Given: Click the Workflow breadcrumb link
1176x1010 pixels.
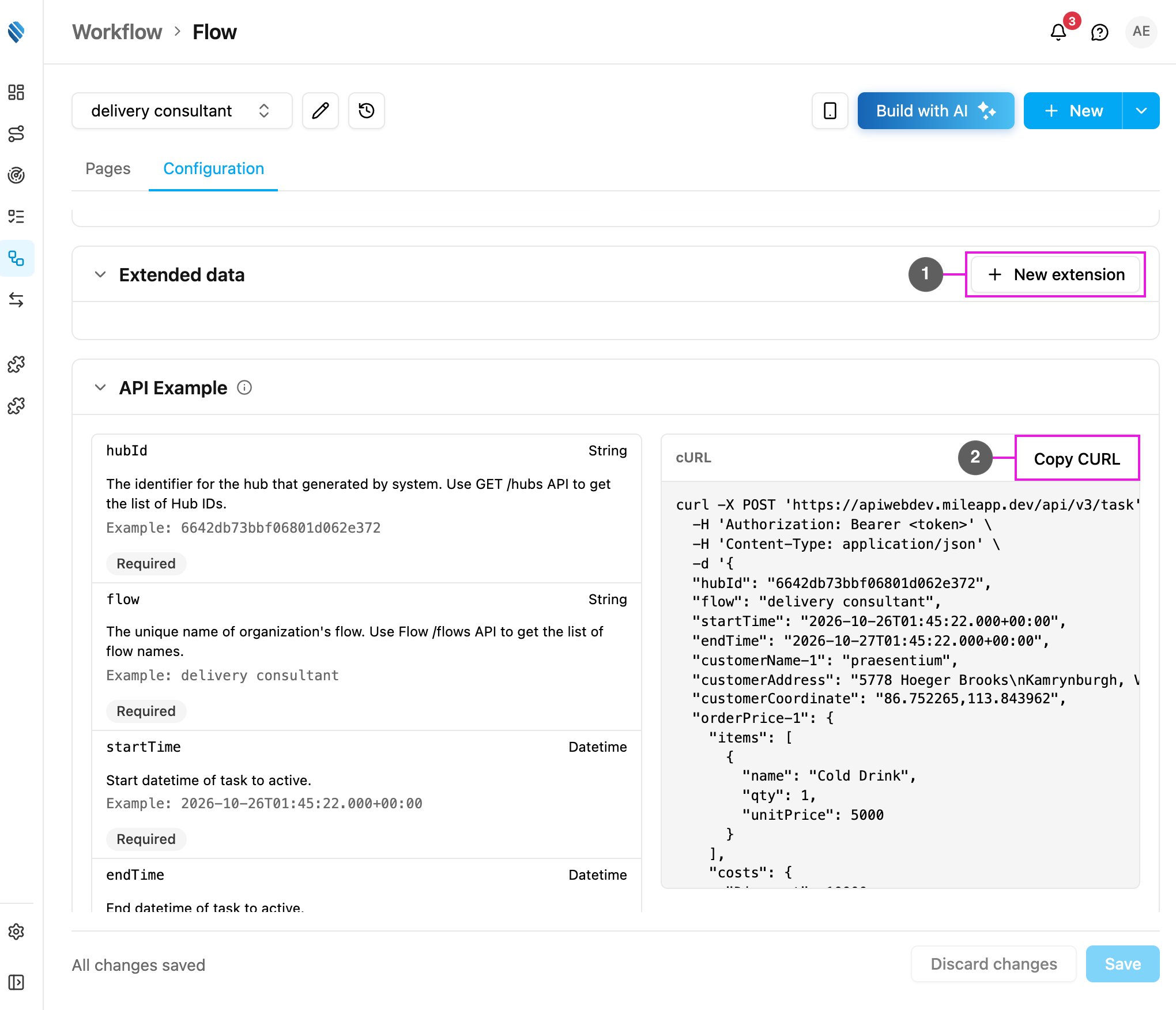Looking at the screenshot, I should pos(117,32).
